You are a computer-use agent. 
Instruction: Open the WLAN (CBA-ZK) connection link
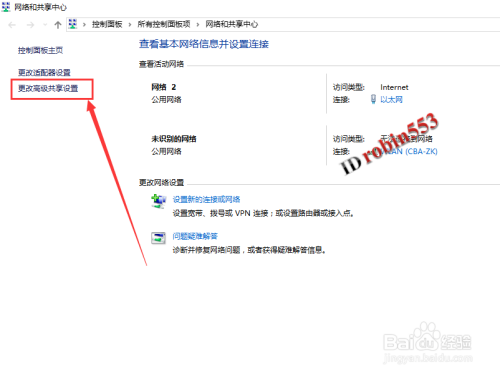coord(409,152)
